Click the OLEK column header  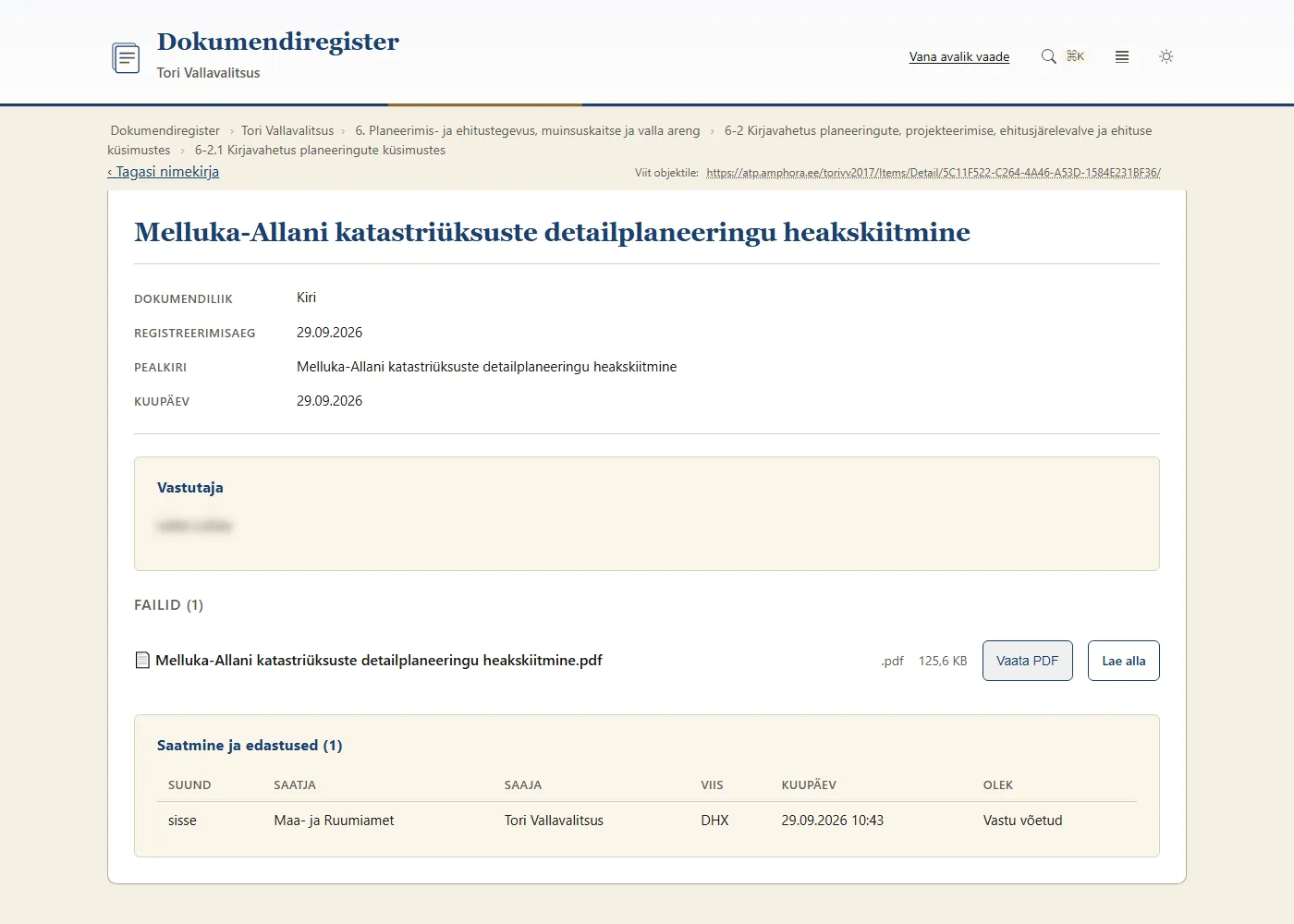(998, 785)
